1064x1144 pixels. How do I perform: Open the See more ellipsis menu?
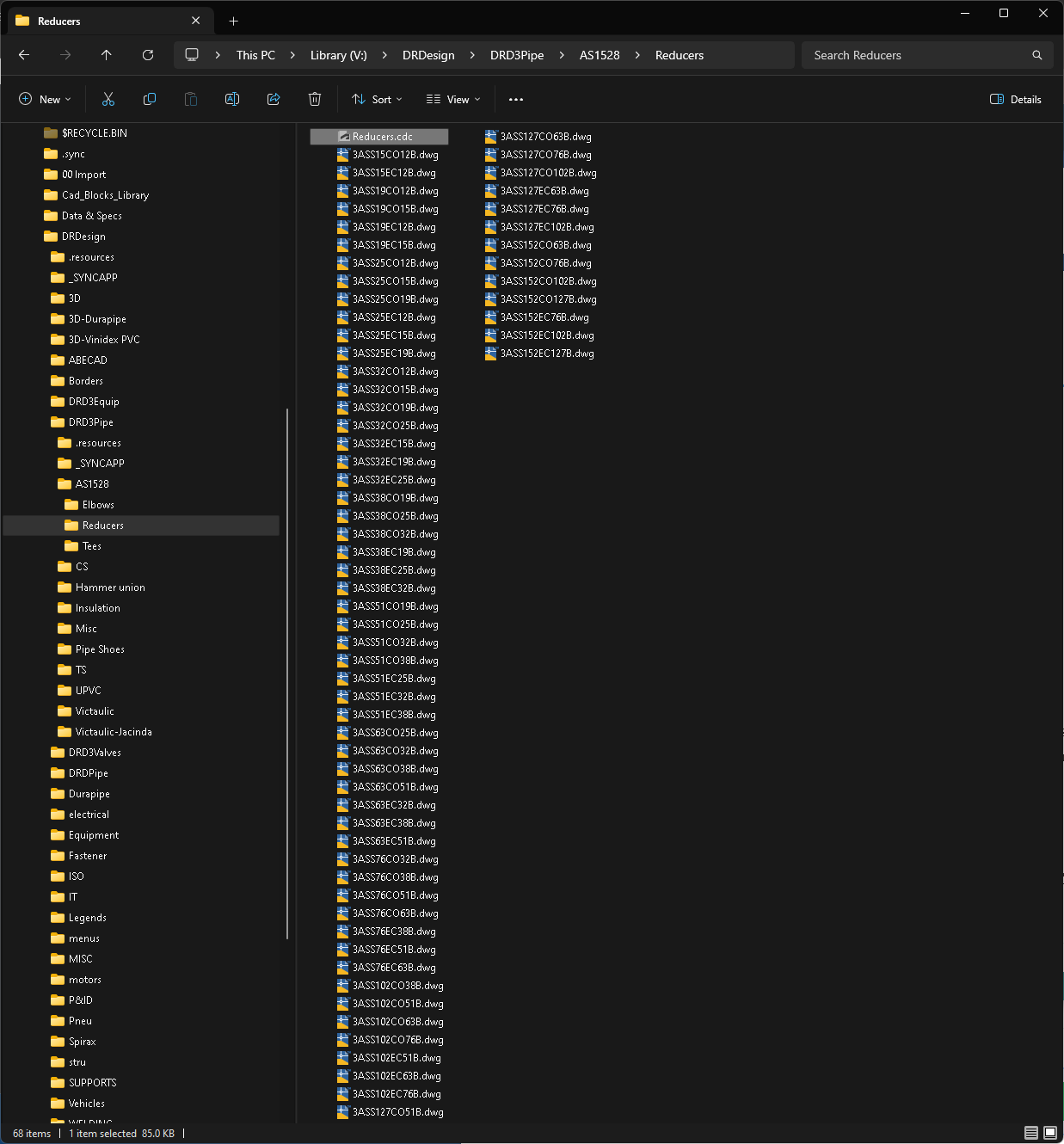(516, 100)
